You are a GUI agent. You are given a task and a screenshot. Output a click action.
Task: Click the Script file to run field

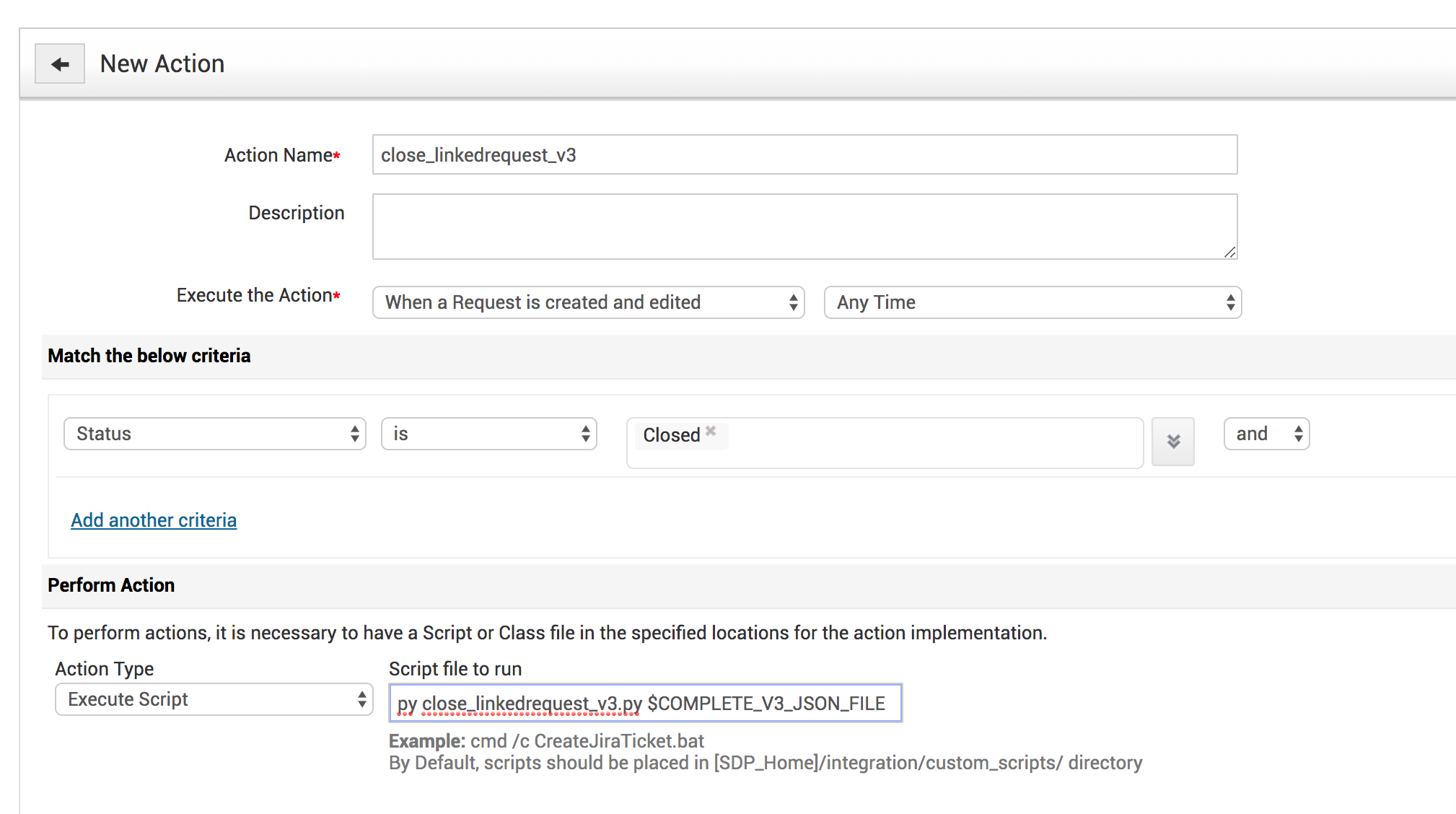pyautogui.click(x=645, y=703)
